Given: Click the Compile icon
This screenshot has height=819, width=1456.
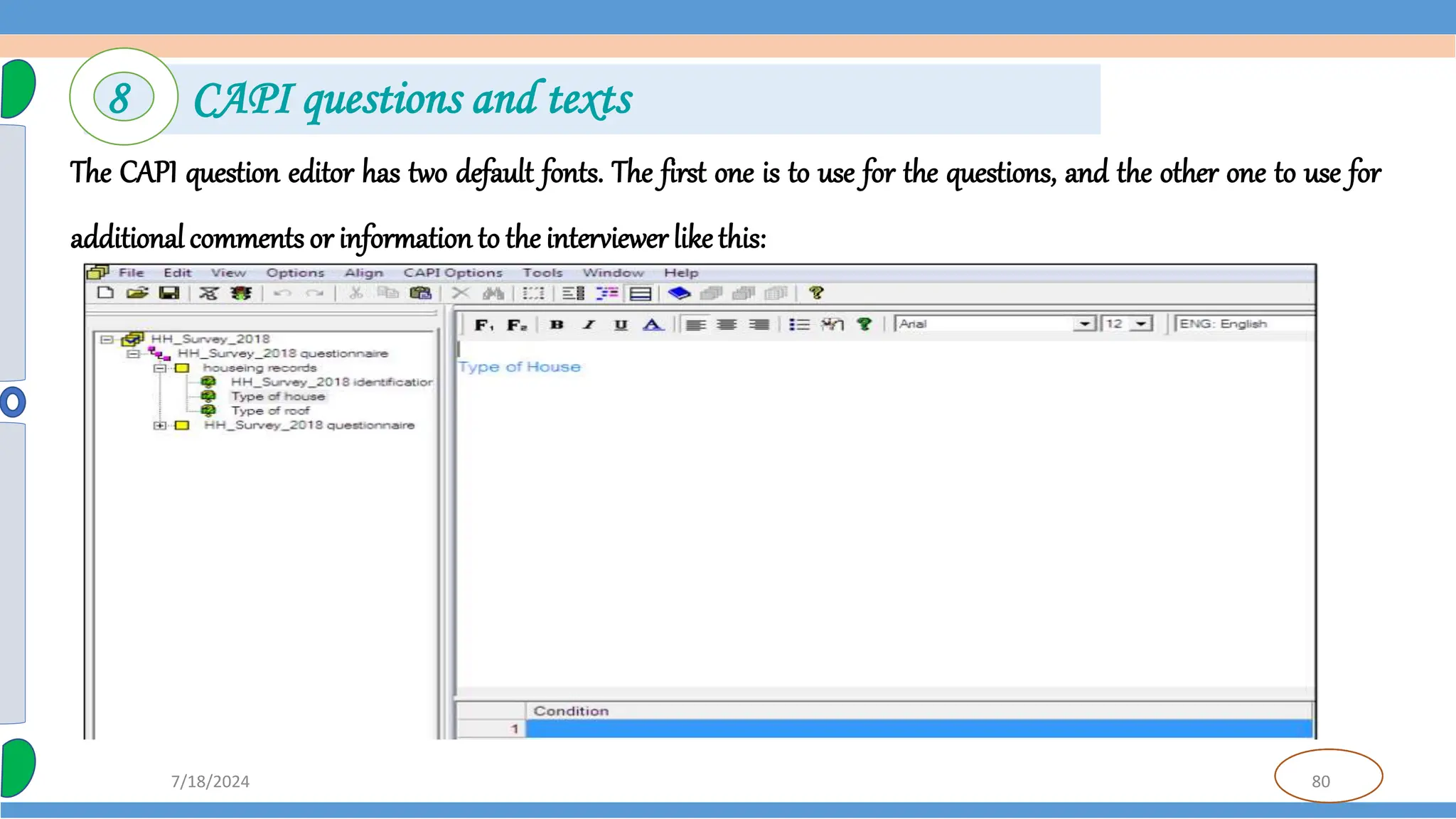Looking at the screenshot, I should tap(208, 293).
